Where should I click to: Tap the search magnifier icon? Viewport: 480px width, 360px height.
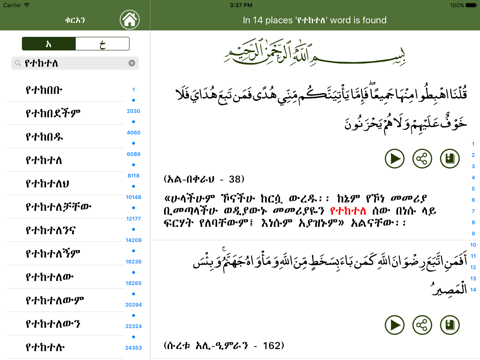(18, 63)
